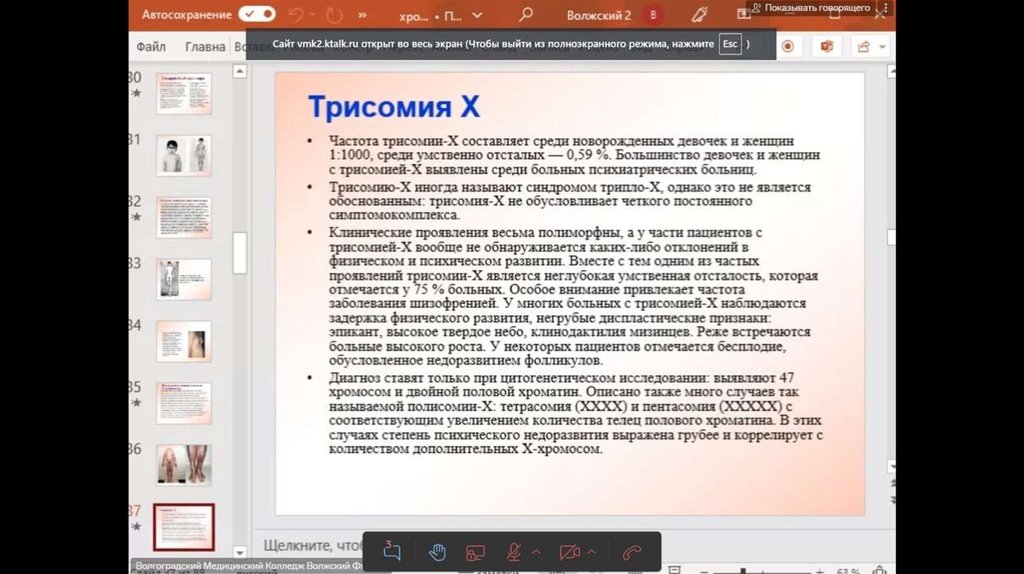Image resolution: width=1024 pixels, height=574 pixels.
Task: Click the screen share icon in call bar
Action: (475, 553)
